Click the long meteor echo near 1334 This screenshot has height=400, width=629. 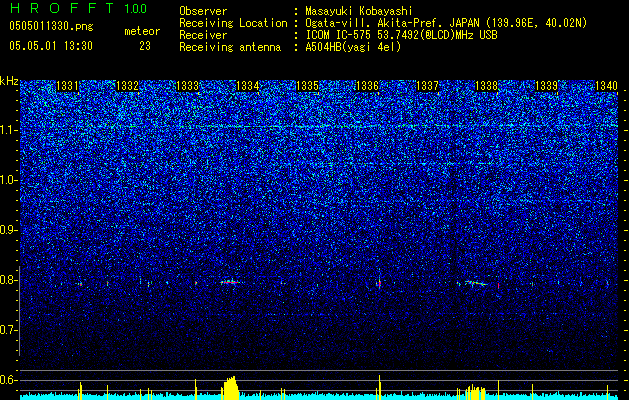pos(230,282)
